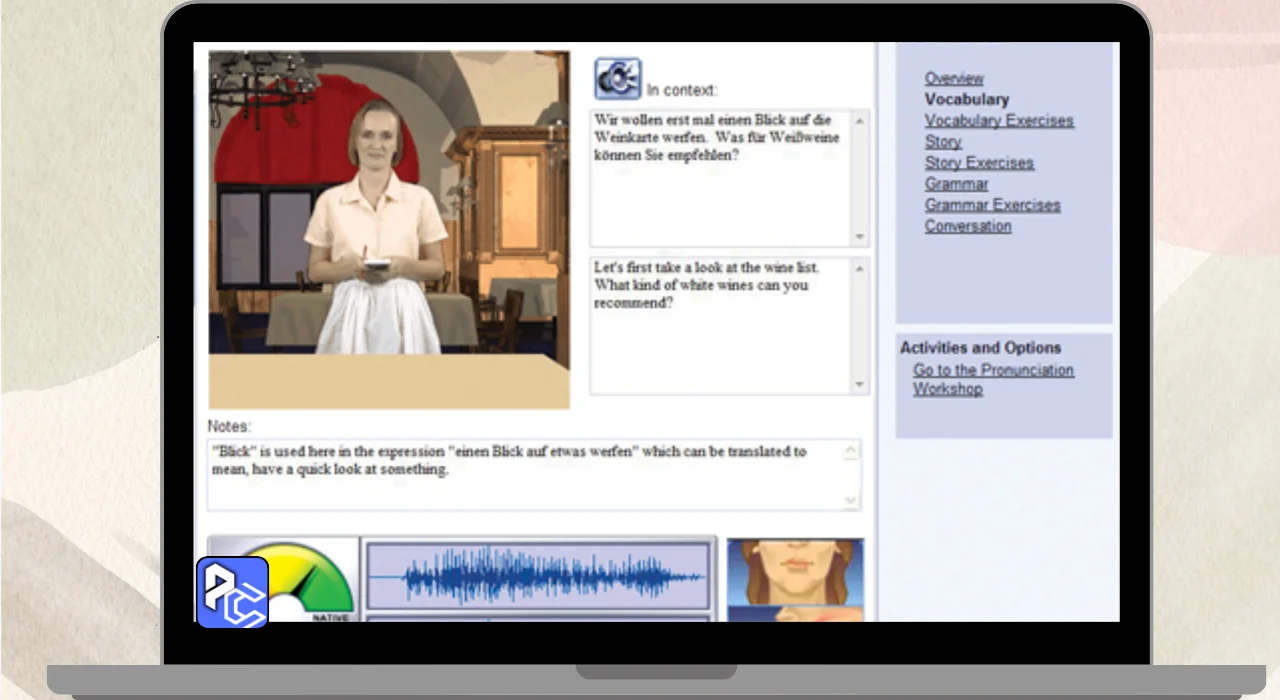Click the blue PC logo icon
Image resolution: width=1280 pixels, height=700 pixels.
point(232,592)
